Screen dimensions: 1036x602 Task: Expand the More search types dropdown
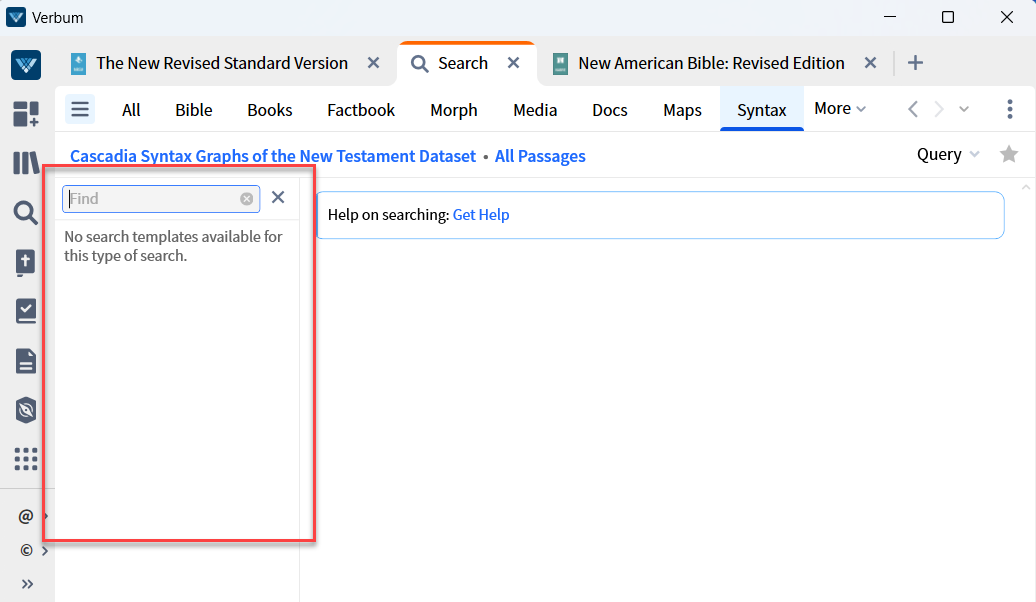coord(840,108)
